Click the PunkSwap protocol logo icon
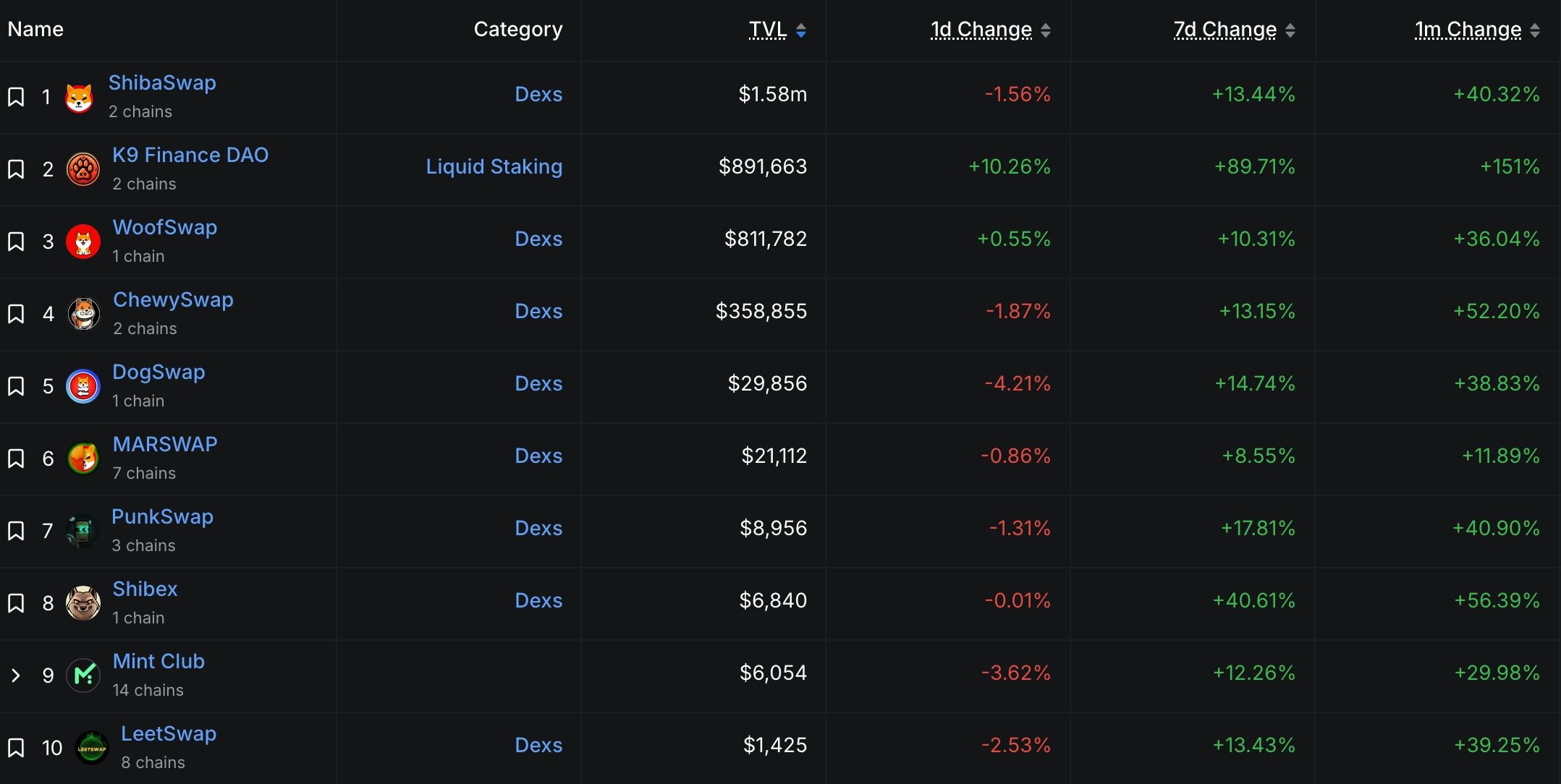This screenshot has width=1561, height=784. 83,531
